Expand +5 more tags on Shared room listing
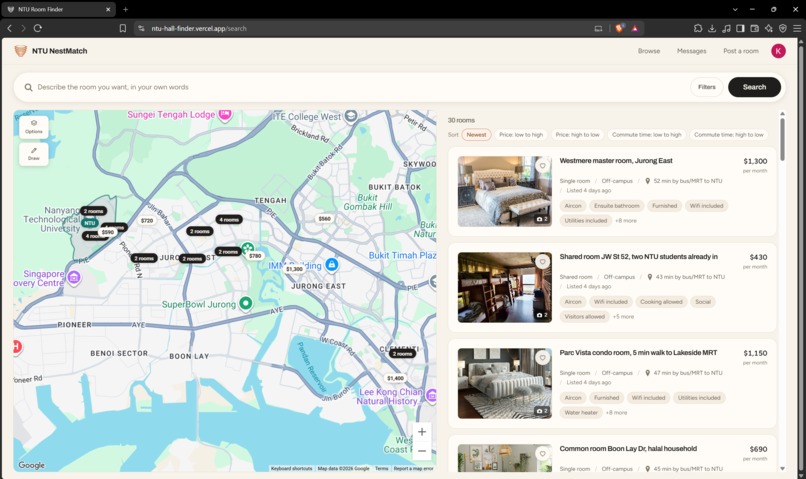 (623, 317)
